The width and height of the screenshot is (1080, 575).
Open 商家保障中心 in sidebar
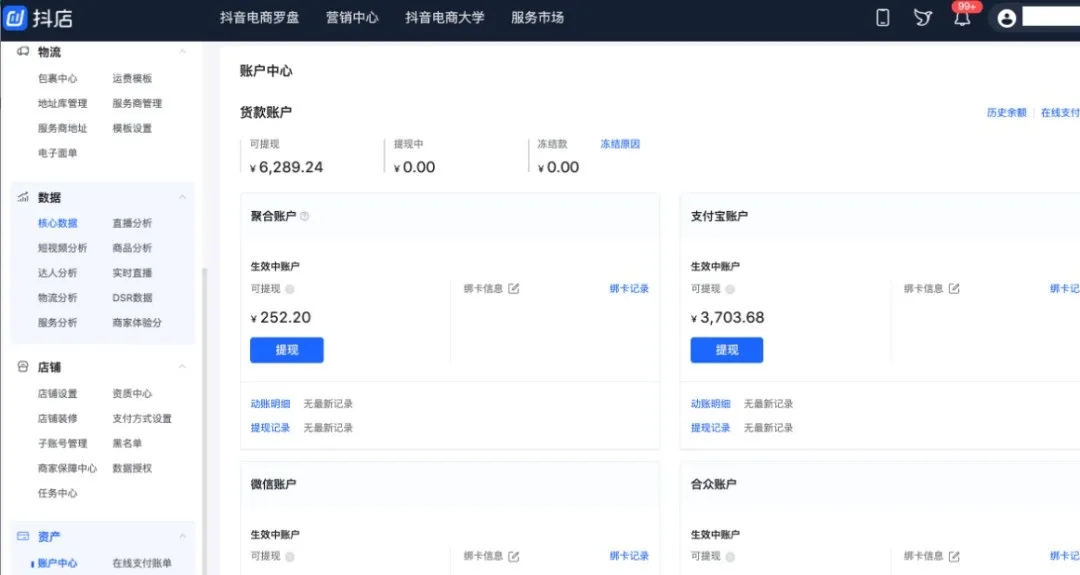(x=68, y=468)
